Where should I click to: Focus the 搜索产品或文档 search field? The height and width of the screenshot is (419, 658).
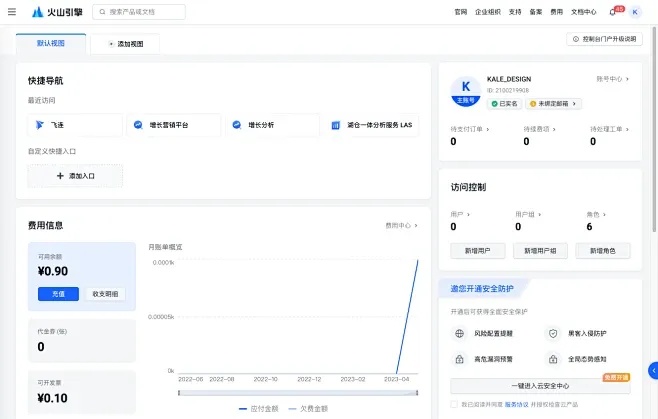139,12
